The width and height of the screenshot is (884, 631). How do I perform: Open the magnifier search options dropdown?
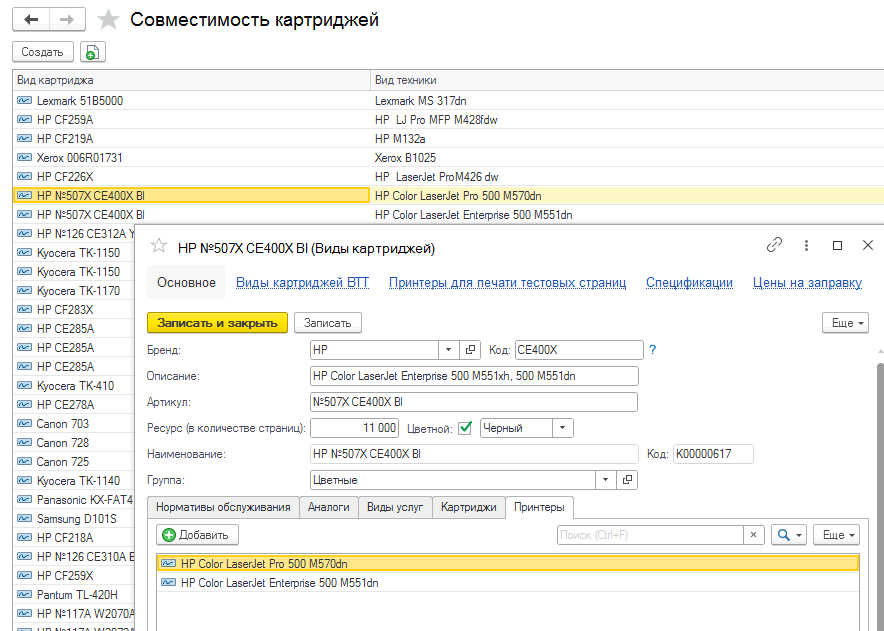pos(789,535)
